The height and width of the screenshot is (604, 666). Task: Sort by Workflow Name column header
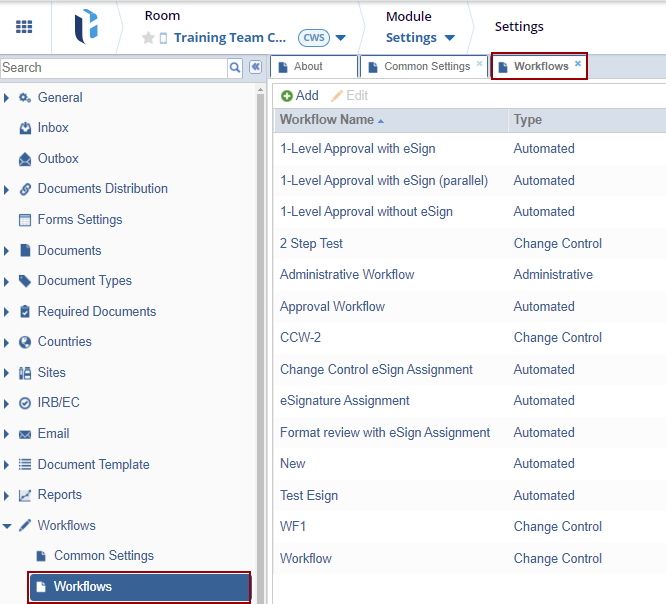tap(327, 120)
